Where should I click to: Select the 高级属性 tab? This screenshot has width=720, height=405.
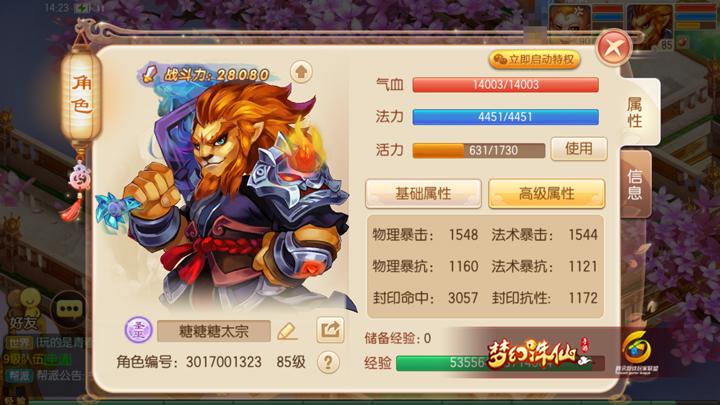[x=546, y=194]
